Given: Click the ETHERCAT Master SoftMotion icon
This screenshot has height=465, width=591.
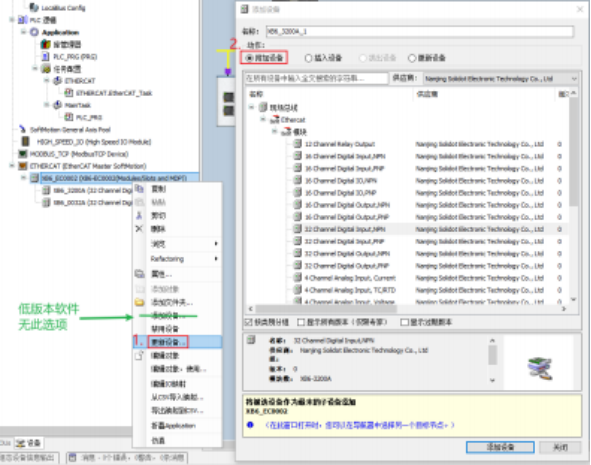Looking at the screenshot, I should coord(23,166).
